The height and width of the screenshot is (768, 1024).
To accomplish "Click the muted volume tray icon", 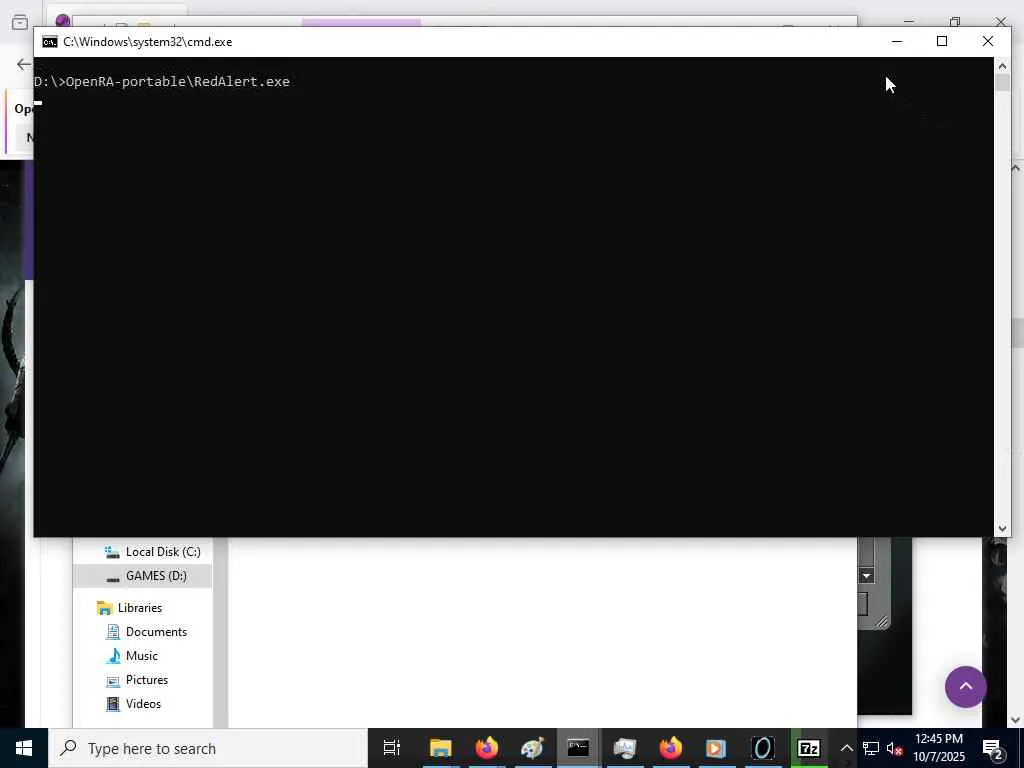I will click(x=894, y=748).
